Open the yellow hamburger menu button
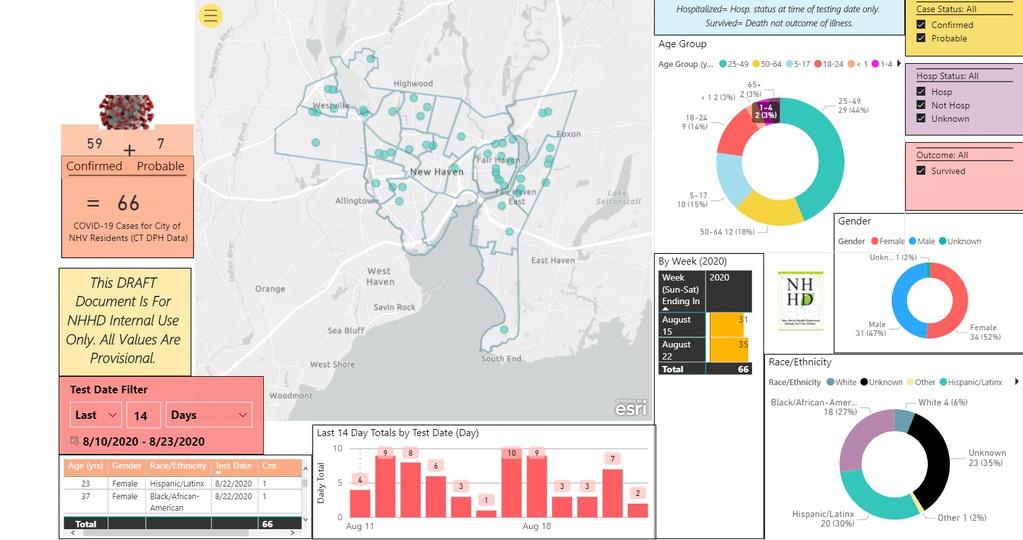The width and height of the screenshot is (1023, 540). pyautogui.click(x=211, y=15)
